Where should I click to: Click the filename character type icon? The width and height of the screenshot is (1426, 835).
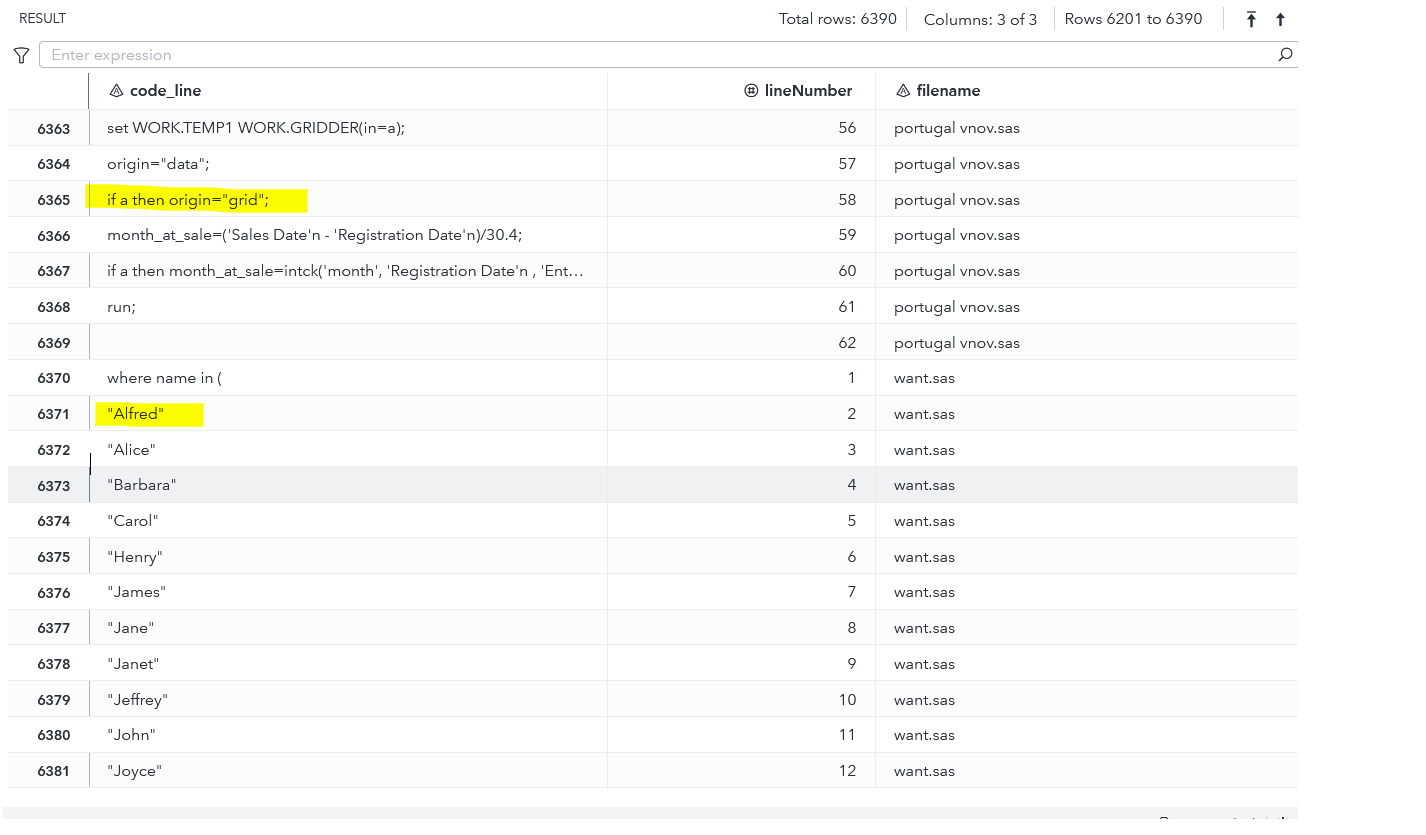click(902, 91)
